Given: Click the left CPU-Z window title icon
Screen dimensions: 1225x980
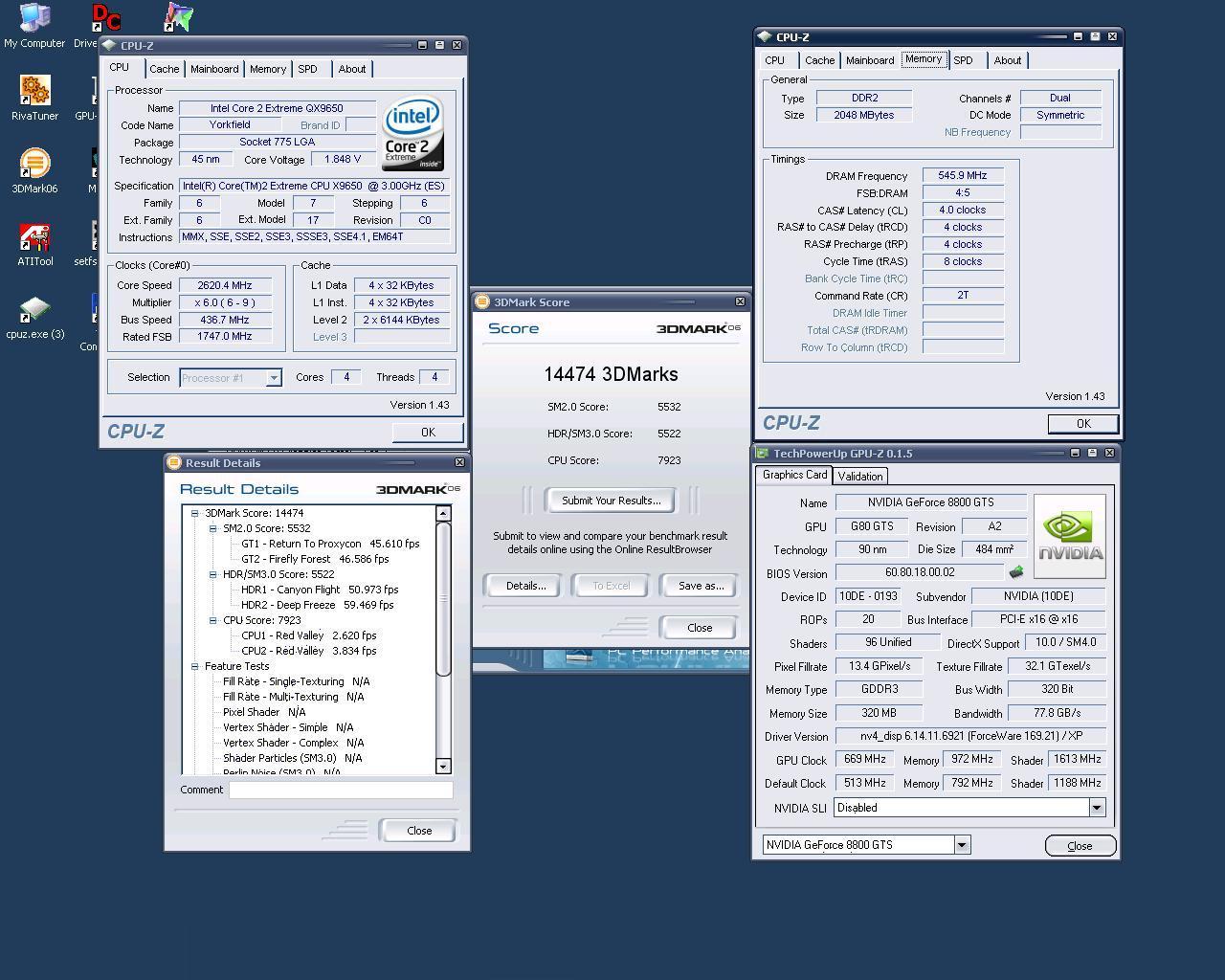Looking at the screenshot, I should (109, 45).
